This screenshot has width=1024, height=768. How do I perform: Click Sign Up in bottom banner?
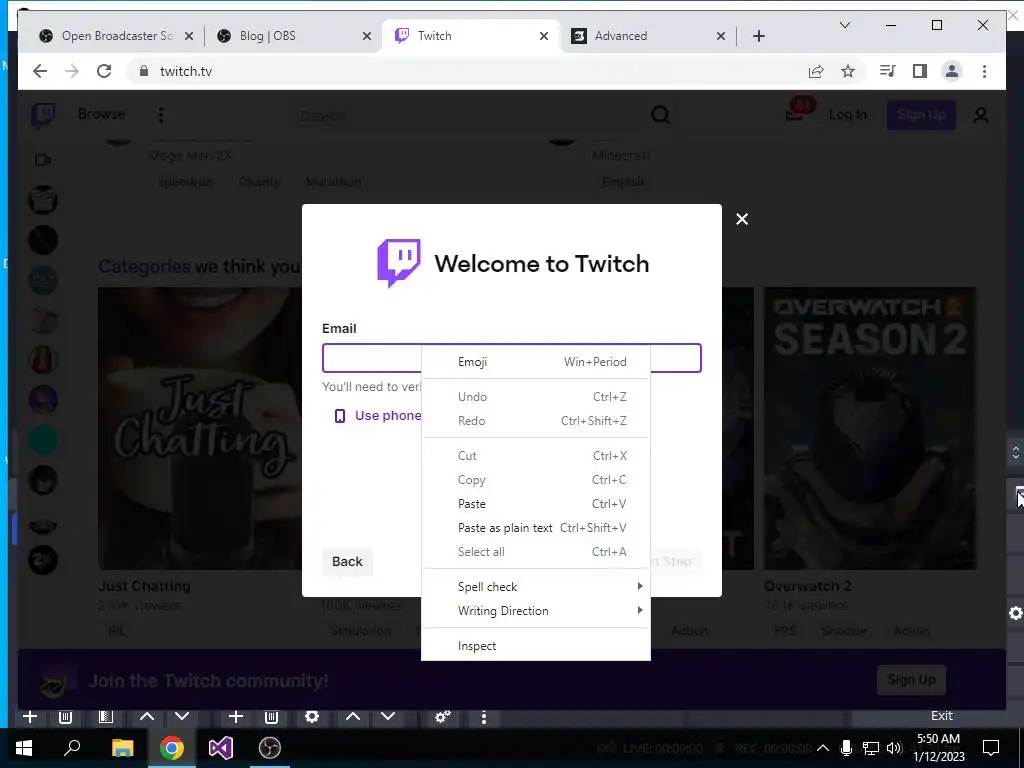(911, 680)
